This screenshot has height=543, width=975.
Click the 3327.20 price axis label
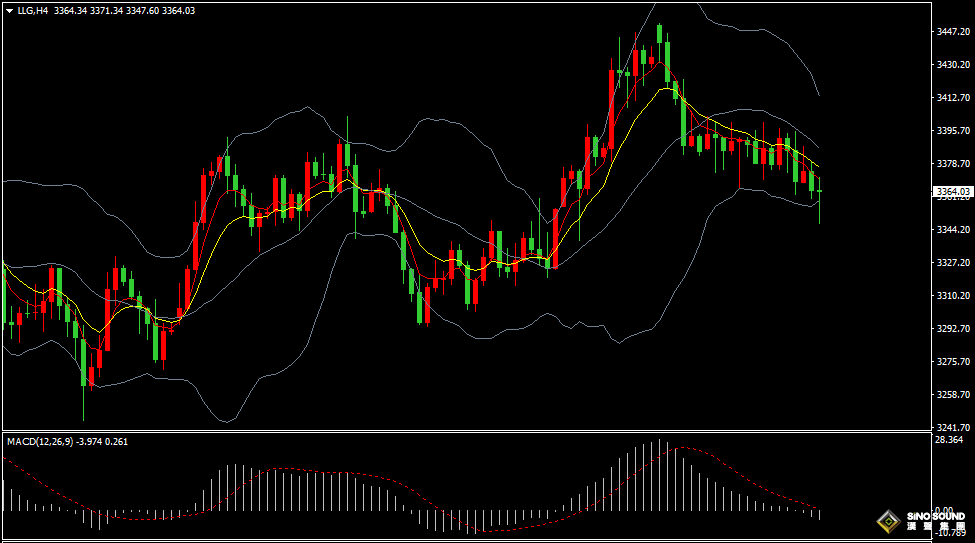tap(951, 263)
